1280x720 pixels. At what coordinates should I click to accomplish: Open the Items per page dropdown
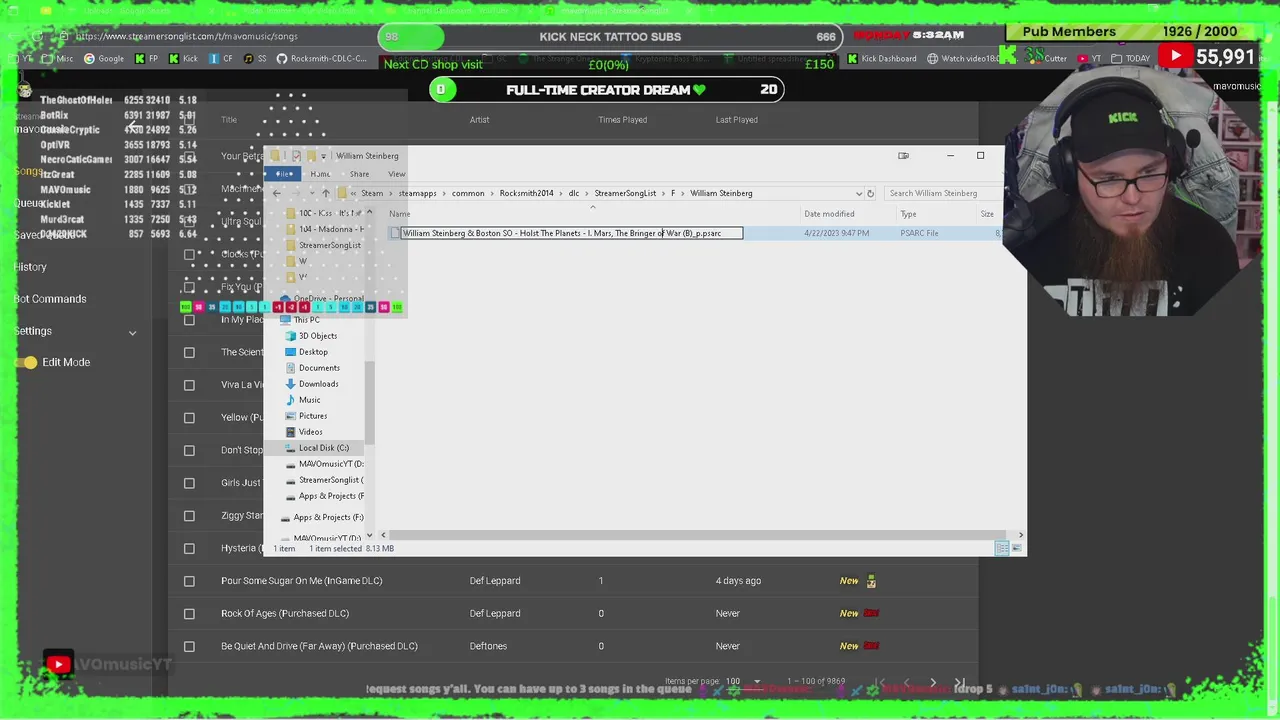click(743, 681)
